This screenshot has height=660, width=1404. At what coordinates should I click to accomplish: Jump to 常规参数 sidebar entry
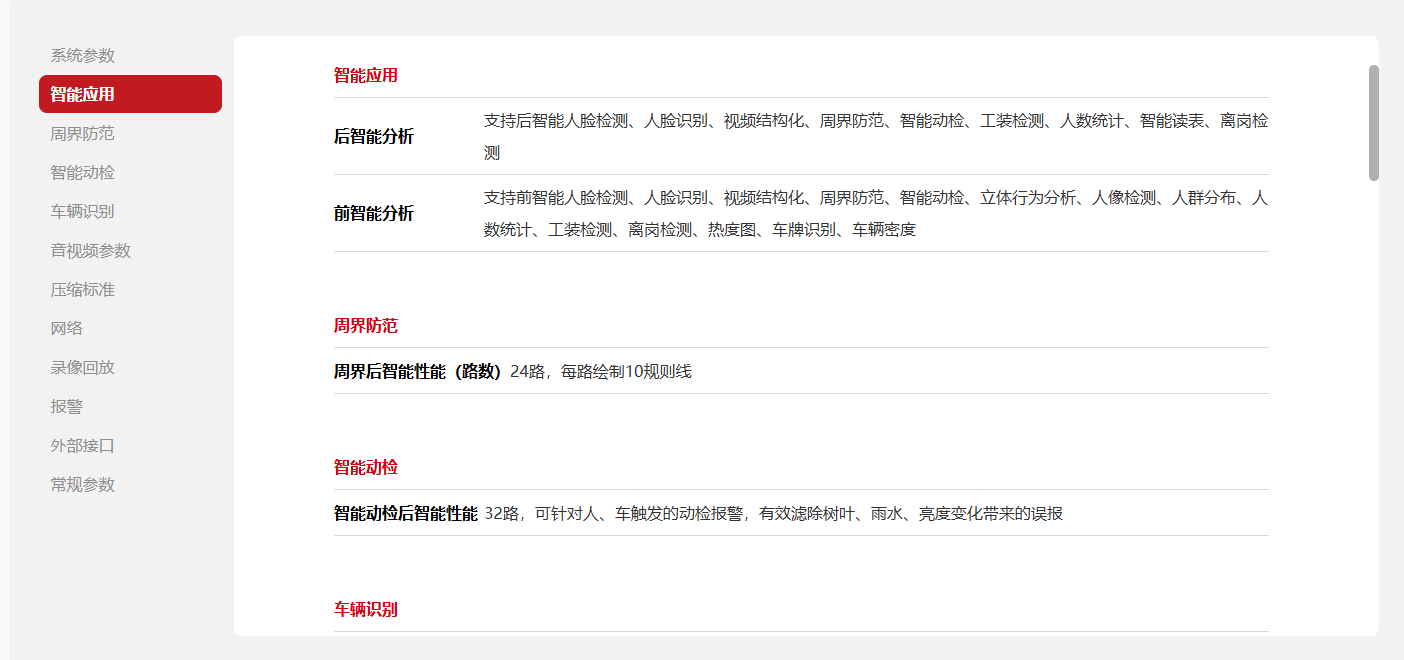[x=83, y=485]
